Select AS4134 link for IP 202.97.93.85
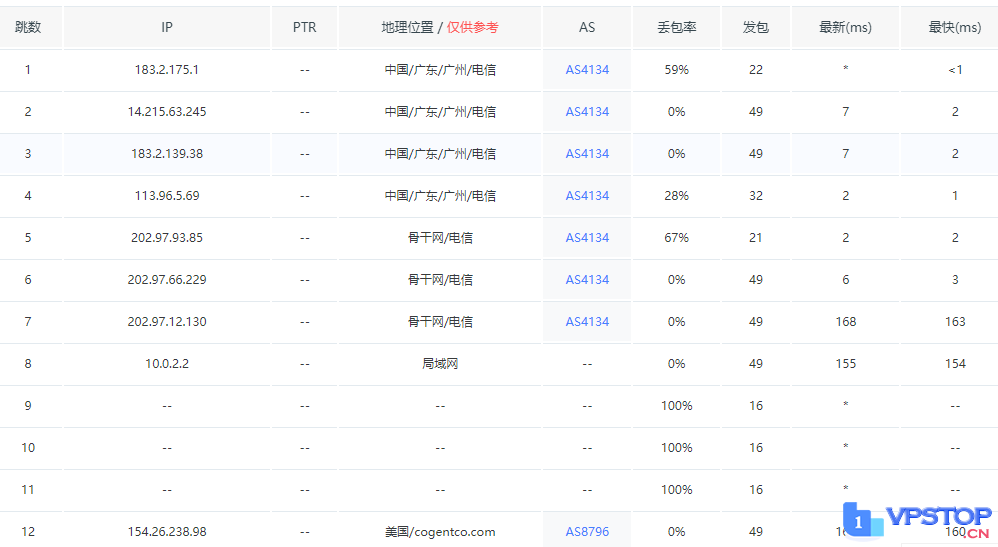The image size is (998, 547). [587, 238]
